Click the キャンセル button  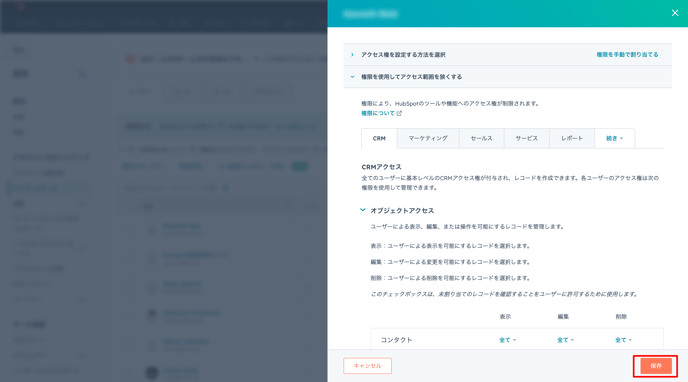[x=367, y=366]
